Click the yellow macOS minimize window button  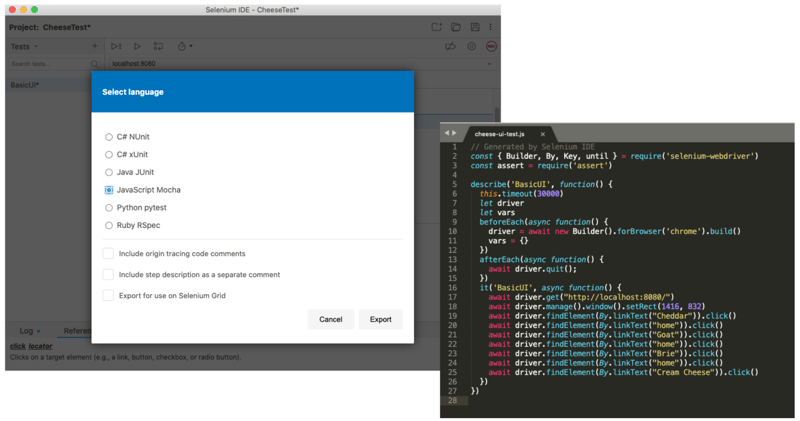pos(23,9)
